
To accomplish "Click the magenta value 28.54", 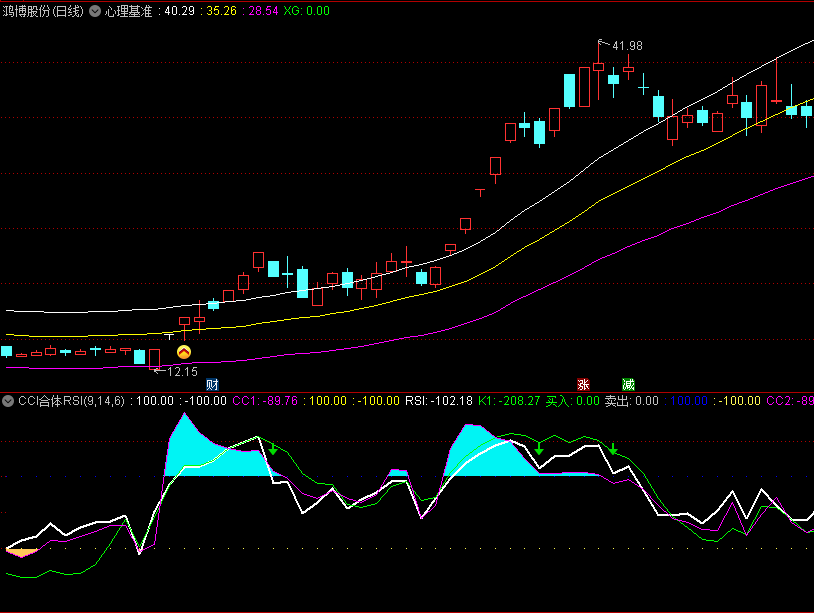I will click(x=264, y=11).
